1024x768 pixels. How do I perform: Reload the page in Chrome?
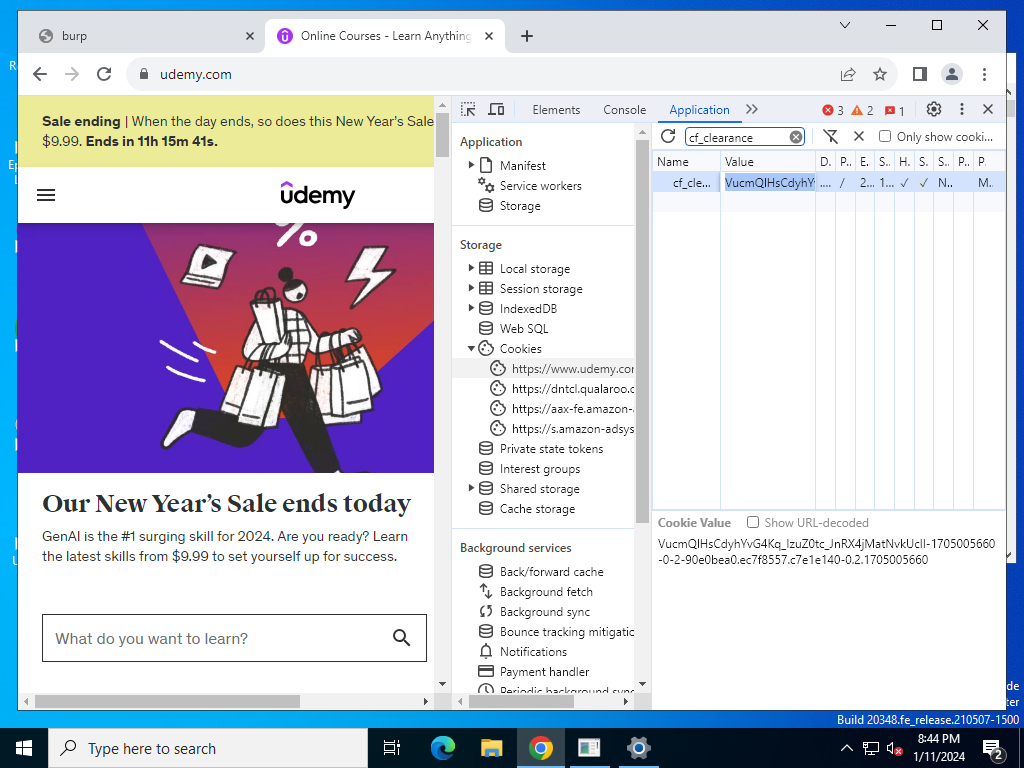[x=104, y=74]
